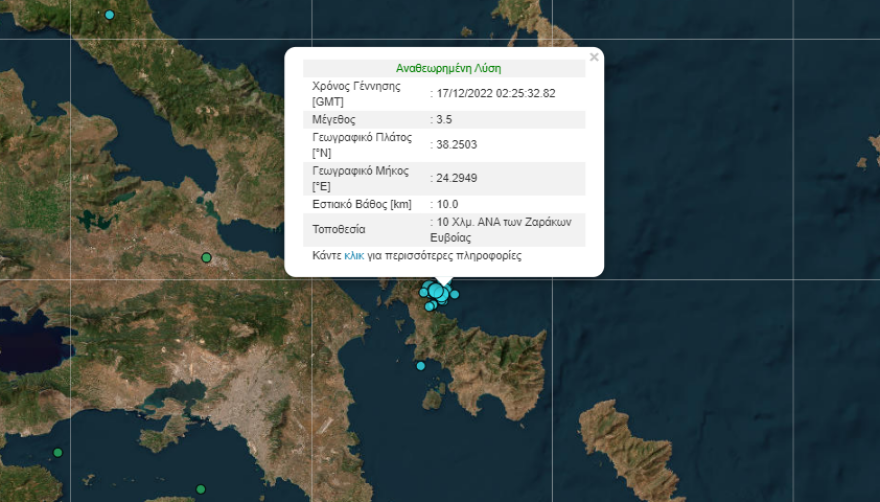
Task: Click the longitude value 24.2949
Action: 456,178
